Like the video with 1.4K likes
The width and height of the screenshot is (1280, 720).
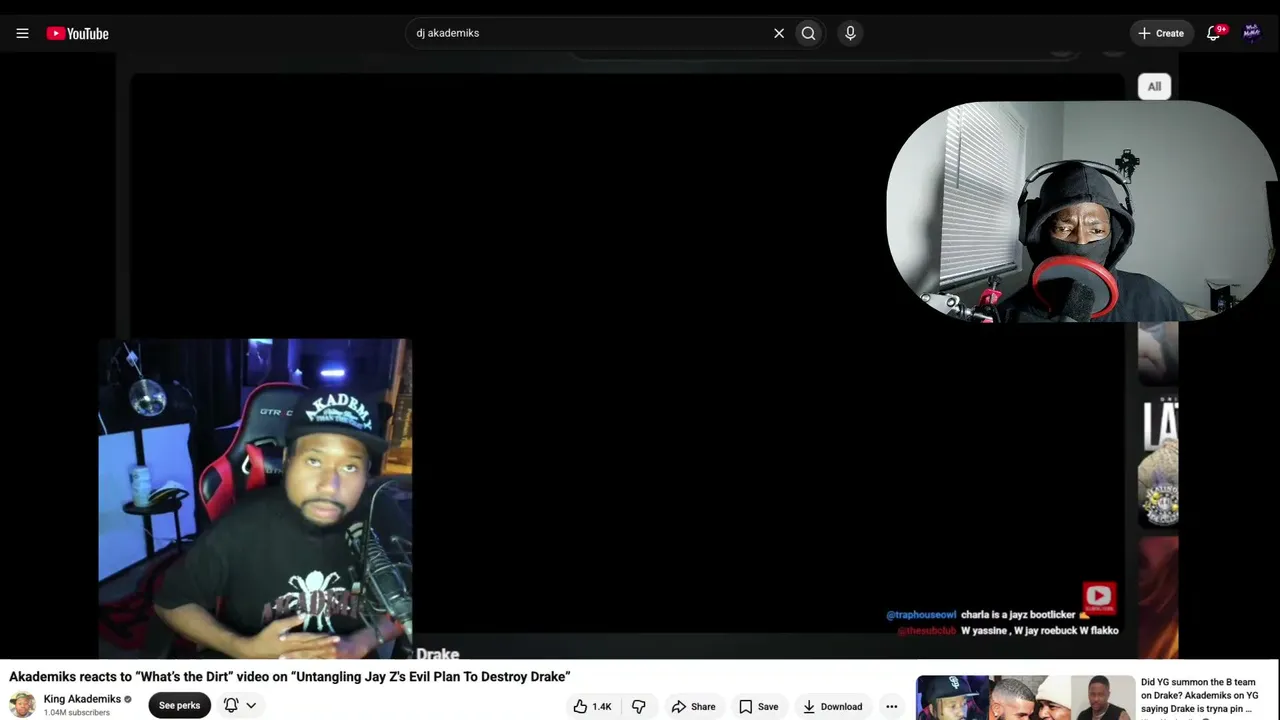coord(592,707)
